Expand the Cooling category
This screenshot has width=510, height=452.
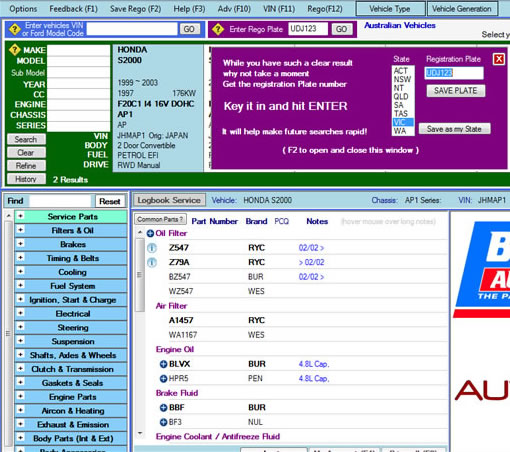[x=20, y=271]
